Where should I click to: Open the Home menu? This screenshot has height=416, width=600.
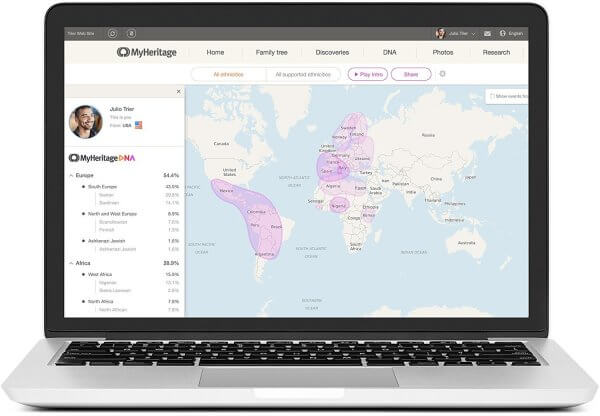pos(215,52)
